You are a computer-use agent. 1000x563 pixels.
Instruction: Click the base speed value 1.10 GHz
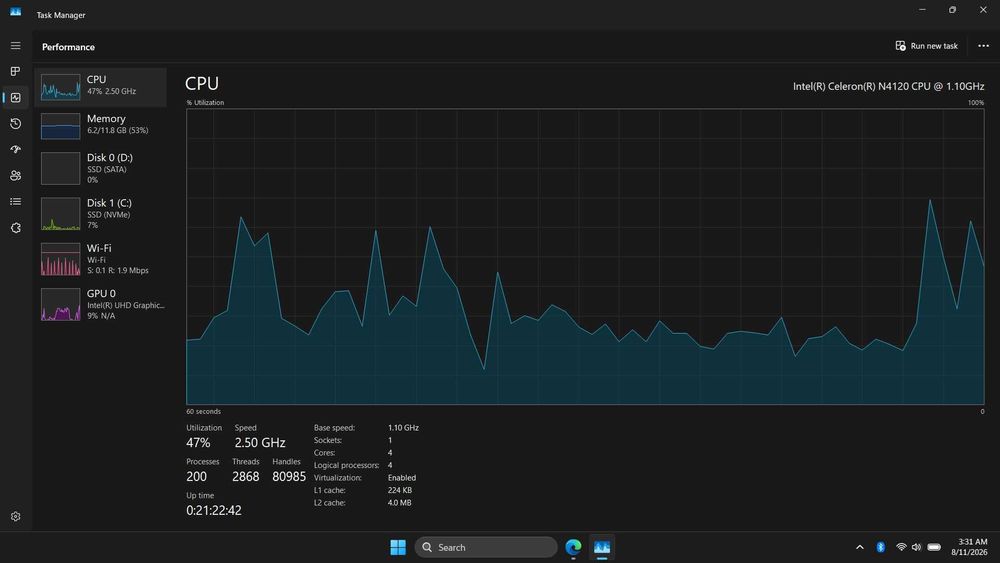[x=403, y=428]
